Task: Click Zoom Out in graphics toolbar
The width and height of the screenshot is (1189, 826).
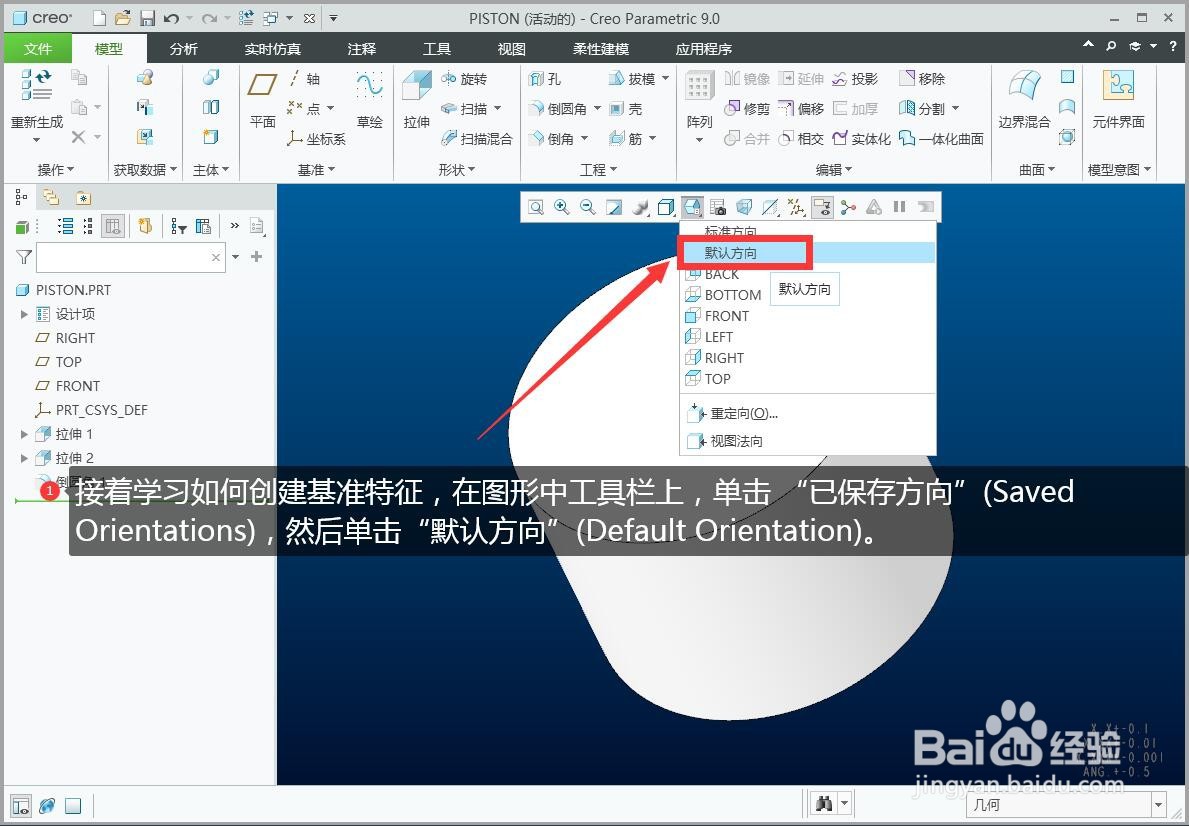Action: (x=588, y=207)
